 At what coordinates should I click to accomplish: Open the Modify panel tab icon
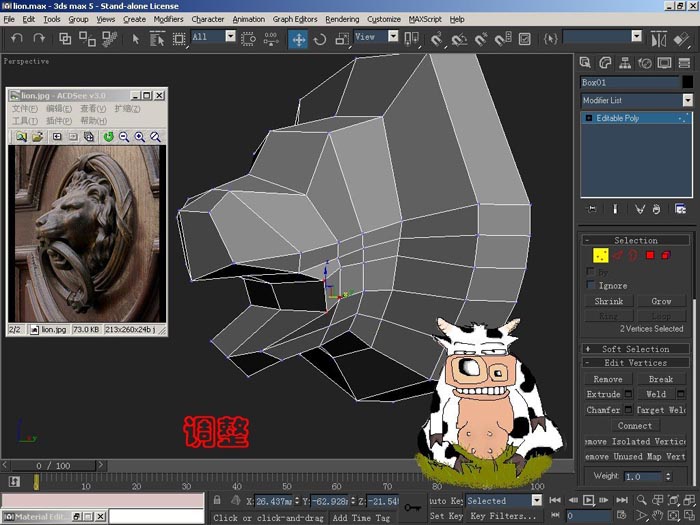pyautogui.click(x=605, y=63)
